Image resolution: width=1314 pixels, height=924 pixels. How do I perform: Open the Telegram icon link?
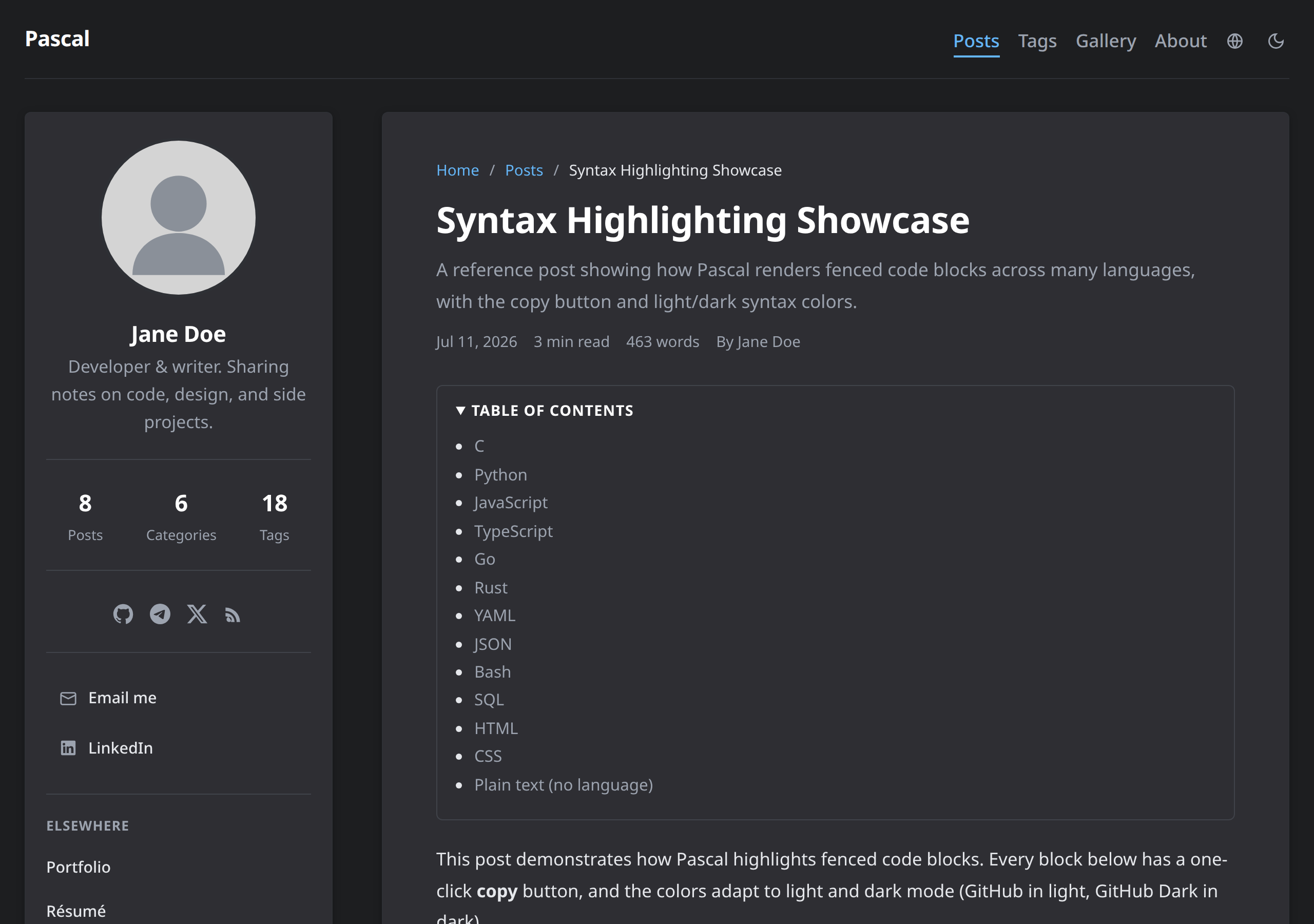[x=160, y=614]
